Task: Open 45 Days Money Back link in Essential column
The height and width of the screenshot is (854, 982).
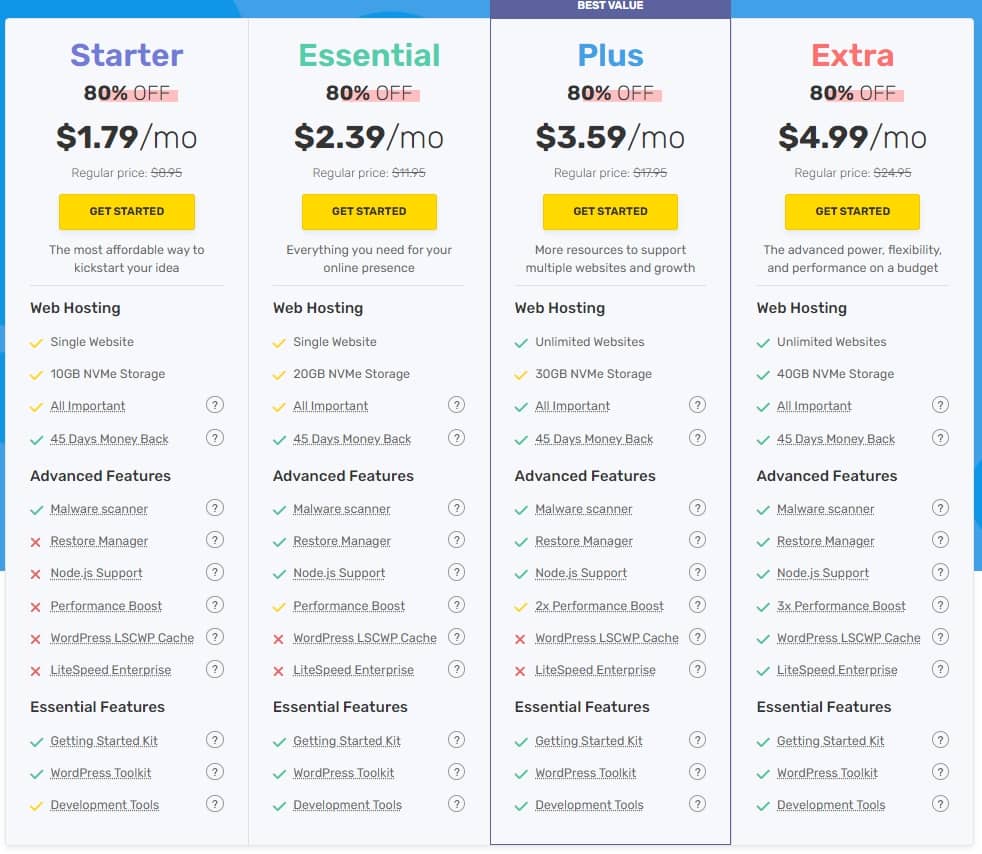Action: coord(352,439)
